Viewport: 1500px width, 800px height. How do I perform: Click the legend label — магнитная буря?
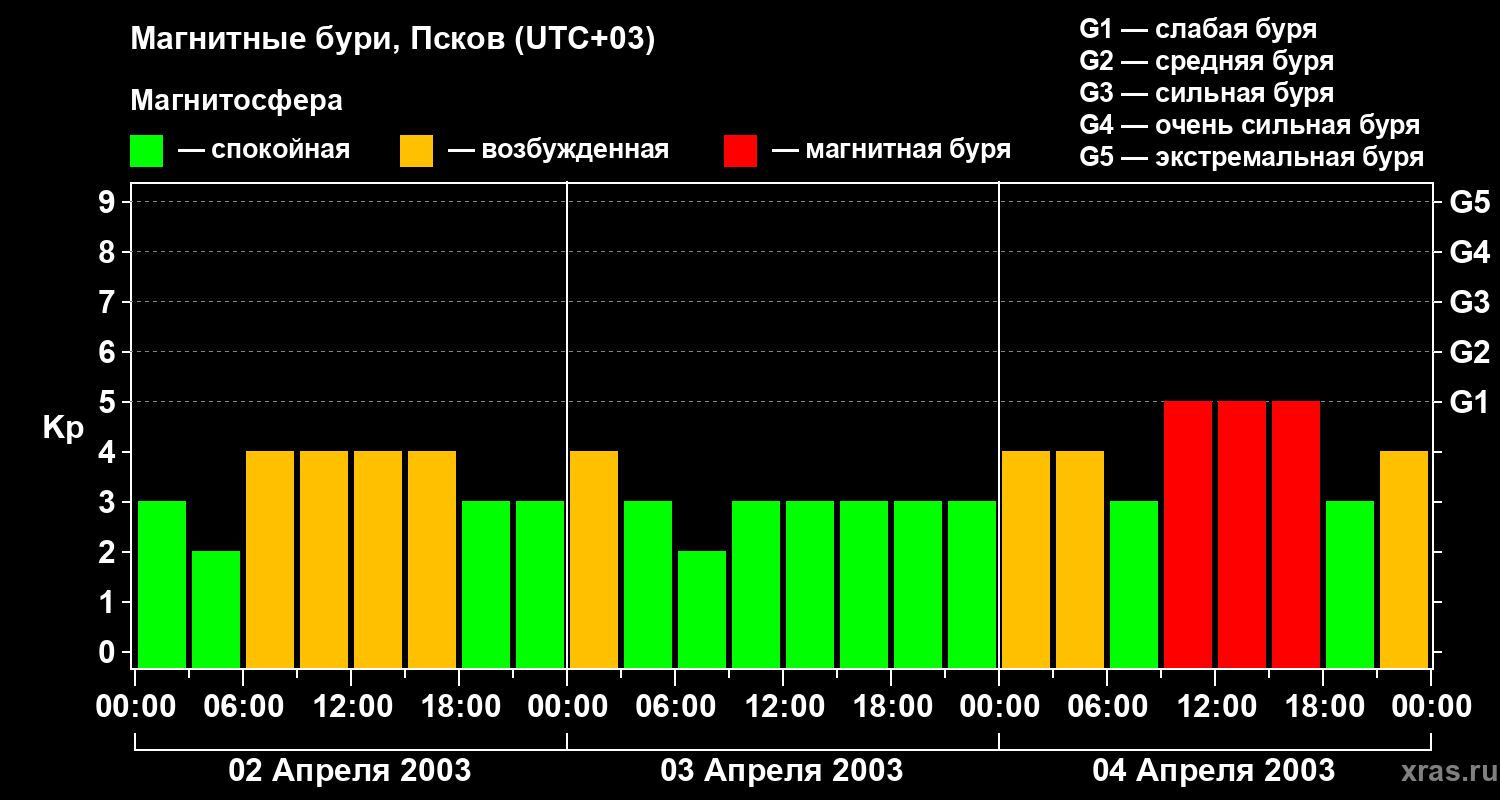pyautogui.click(x=891, y=150)
